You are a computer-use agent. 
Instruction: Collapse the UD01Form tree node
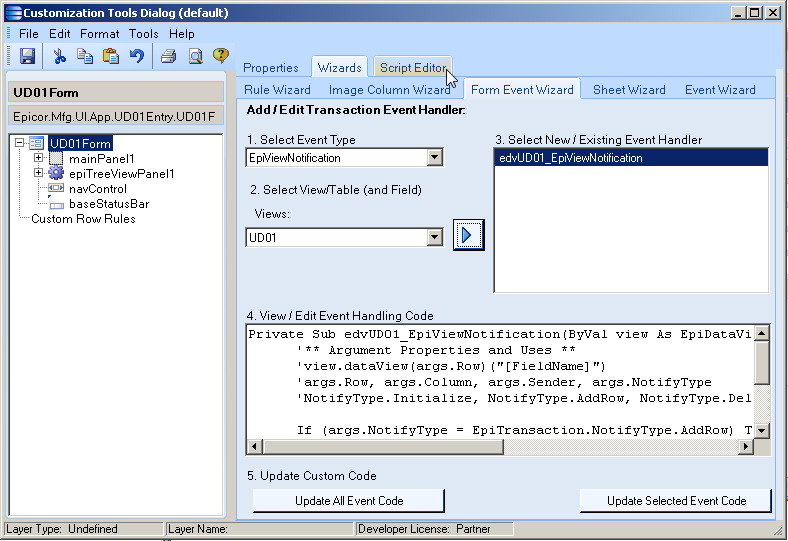(20, 143)
